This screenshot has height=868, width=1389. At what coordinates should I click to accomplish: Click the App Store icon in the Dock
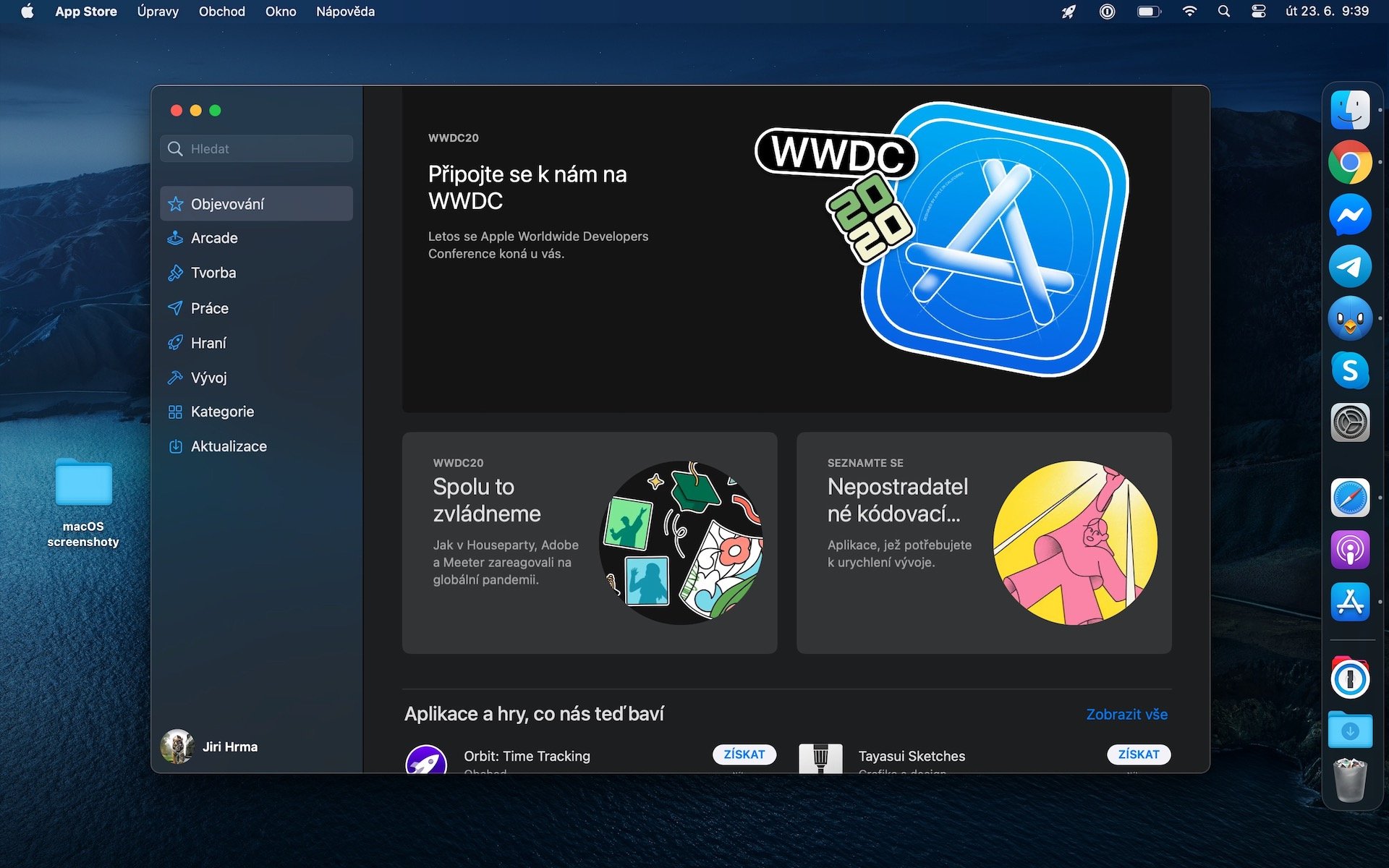click(x=1350, y=602)
